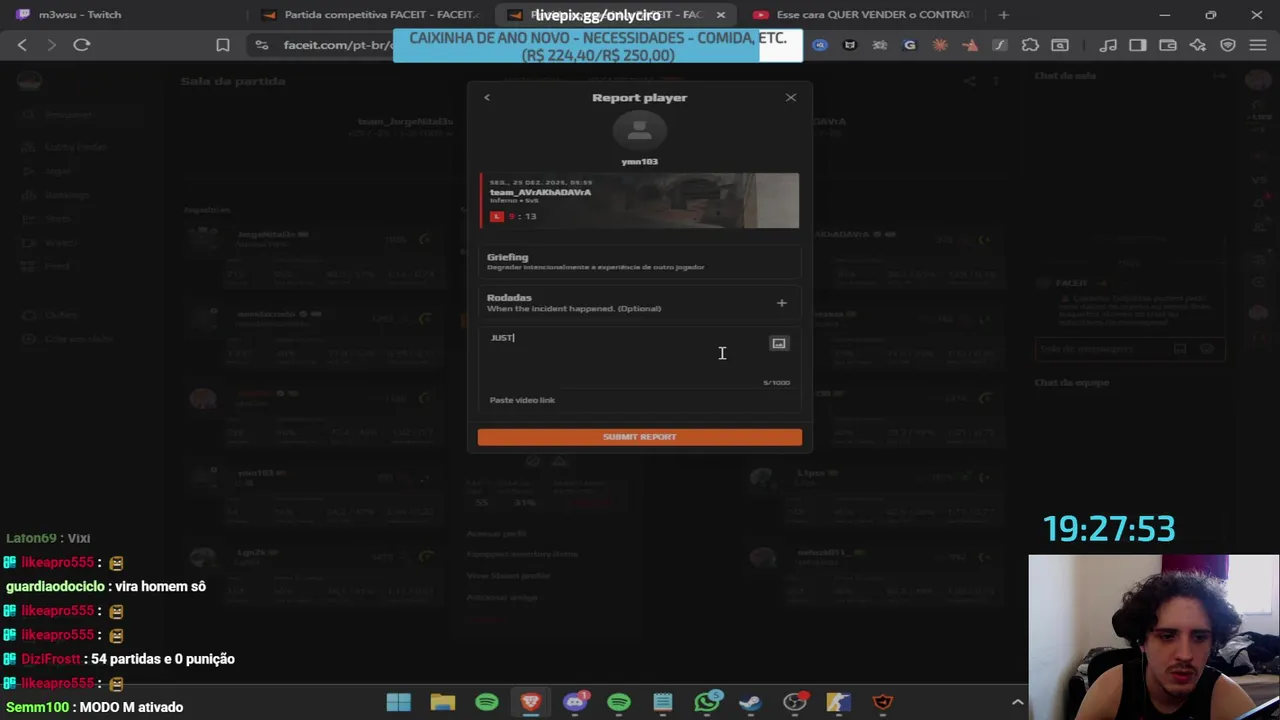This screenshot has width=1280, height=720.
Task: Open the site settings icon beside the URL
Action: click(262, 45)
